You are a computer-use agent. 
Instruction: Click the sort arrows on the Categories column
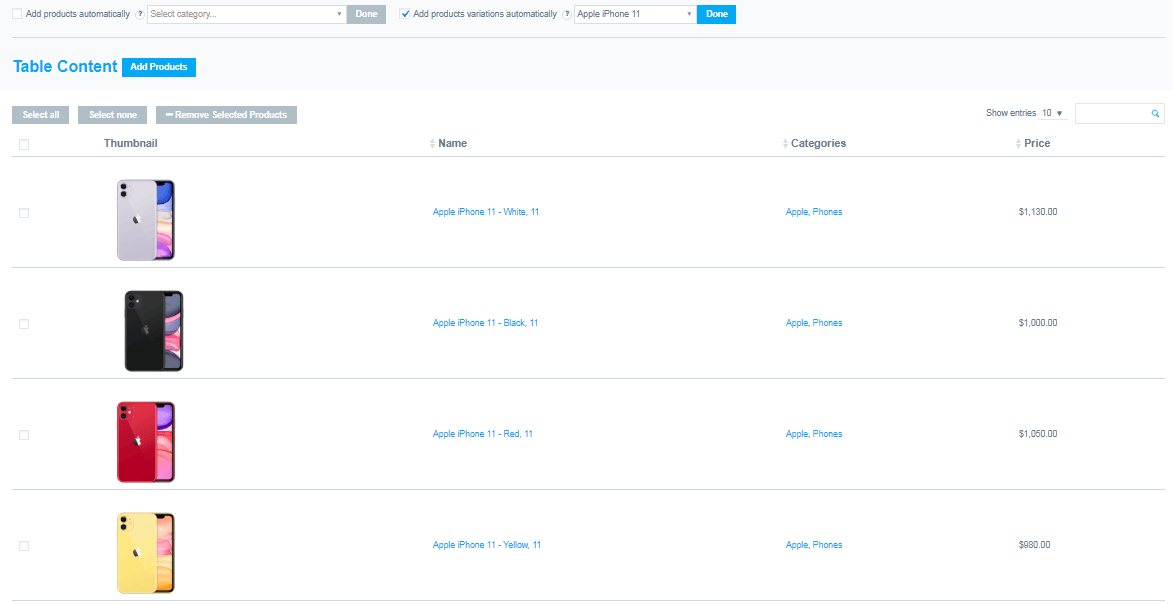783,143
